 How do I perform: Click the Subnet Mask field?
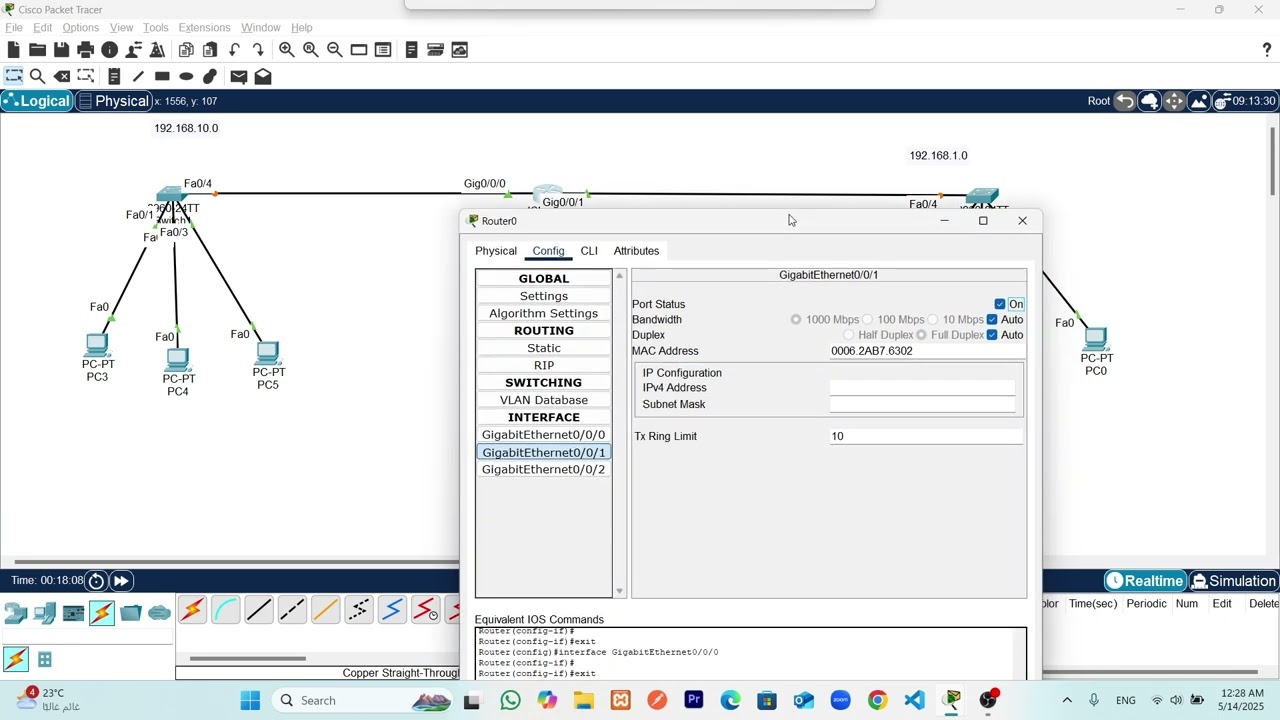pyautogui.click(x=922, y=404)
